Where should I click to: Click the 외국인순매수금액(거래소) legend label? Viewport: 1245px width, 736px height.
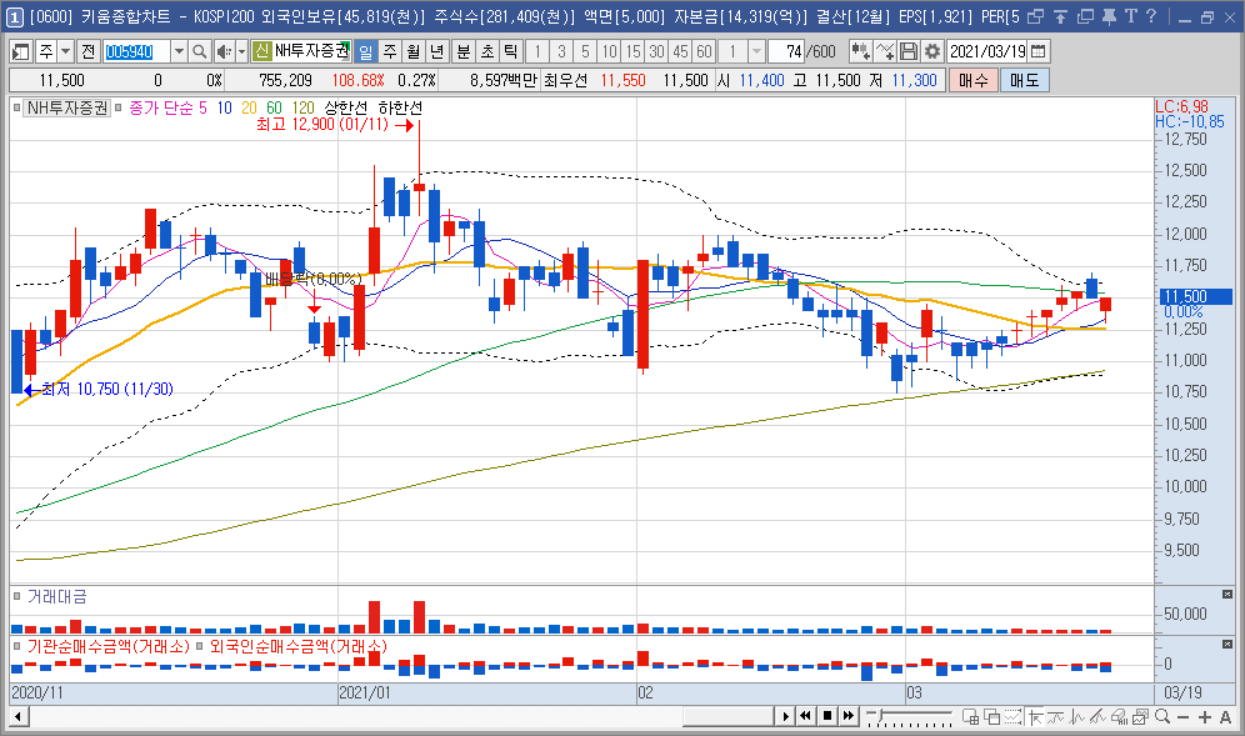point(298,647)
